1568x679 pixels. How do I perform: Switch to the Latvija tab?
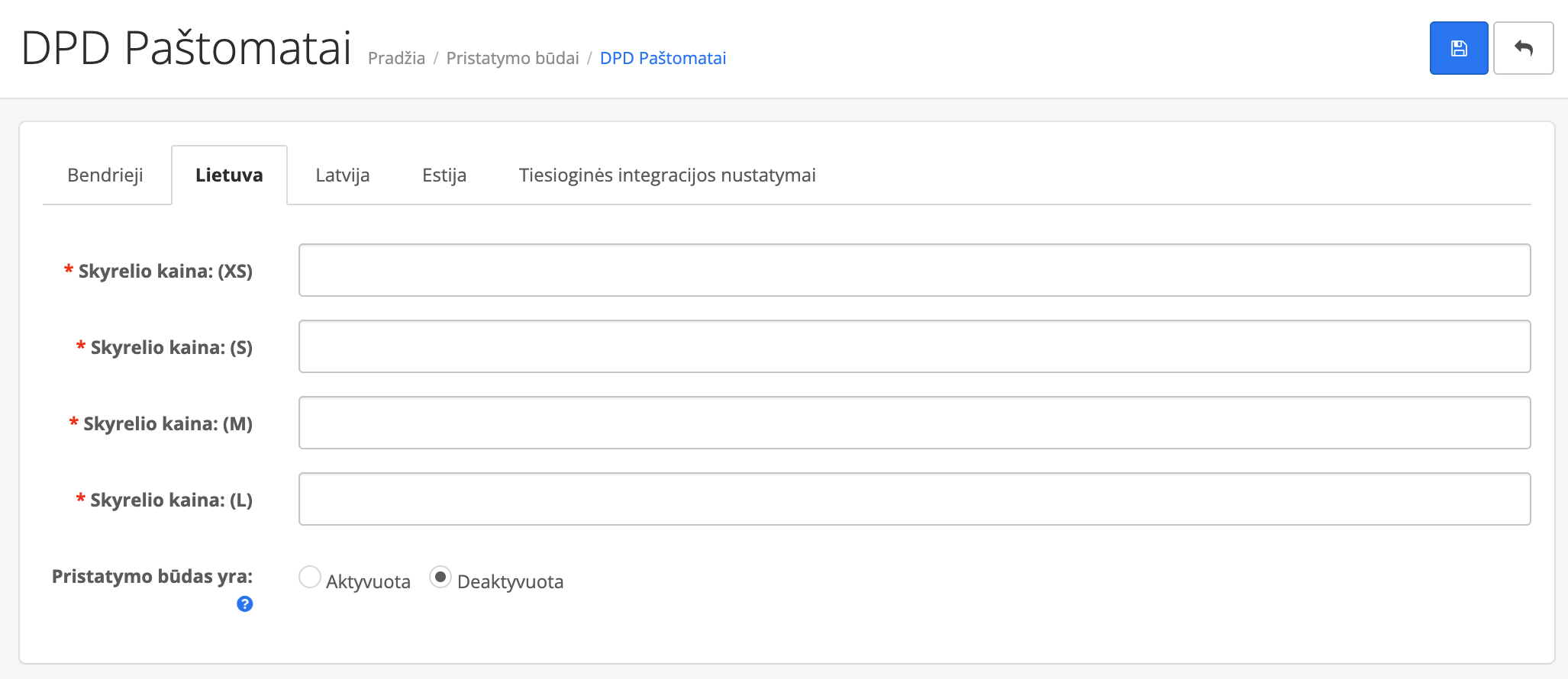pyautogui.click(x=342, y=175)
